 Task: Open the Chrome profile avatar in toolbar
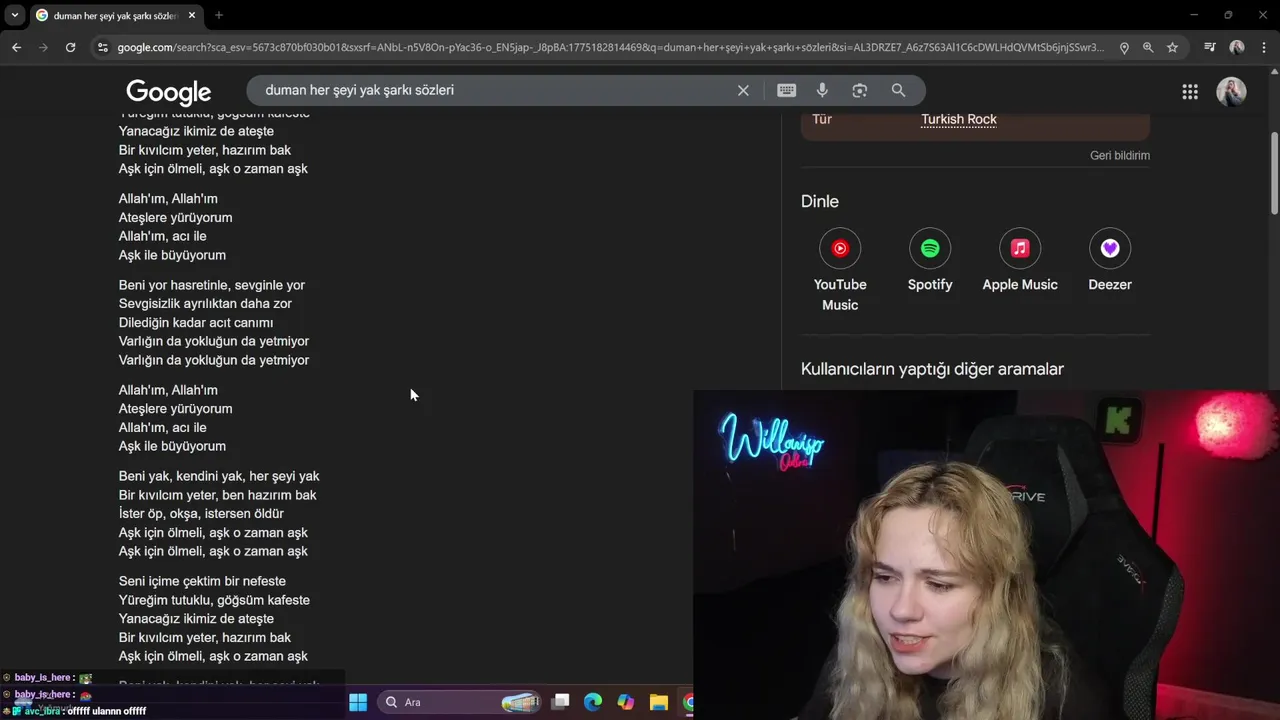click(1237, 47)
